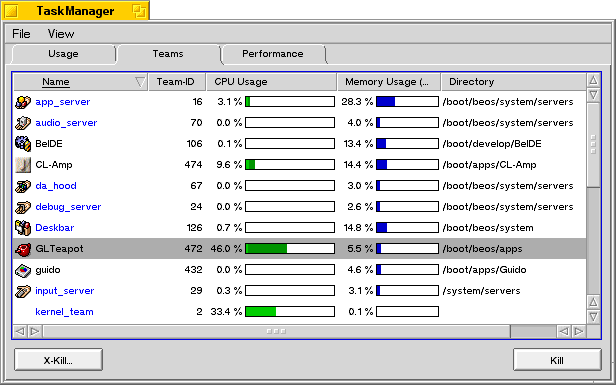This screenshot has width=616, height=385.
Task: Click the window zoom icon in title tab
Action: coord(139,11)
